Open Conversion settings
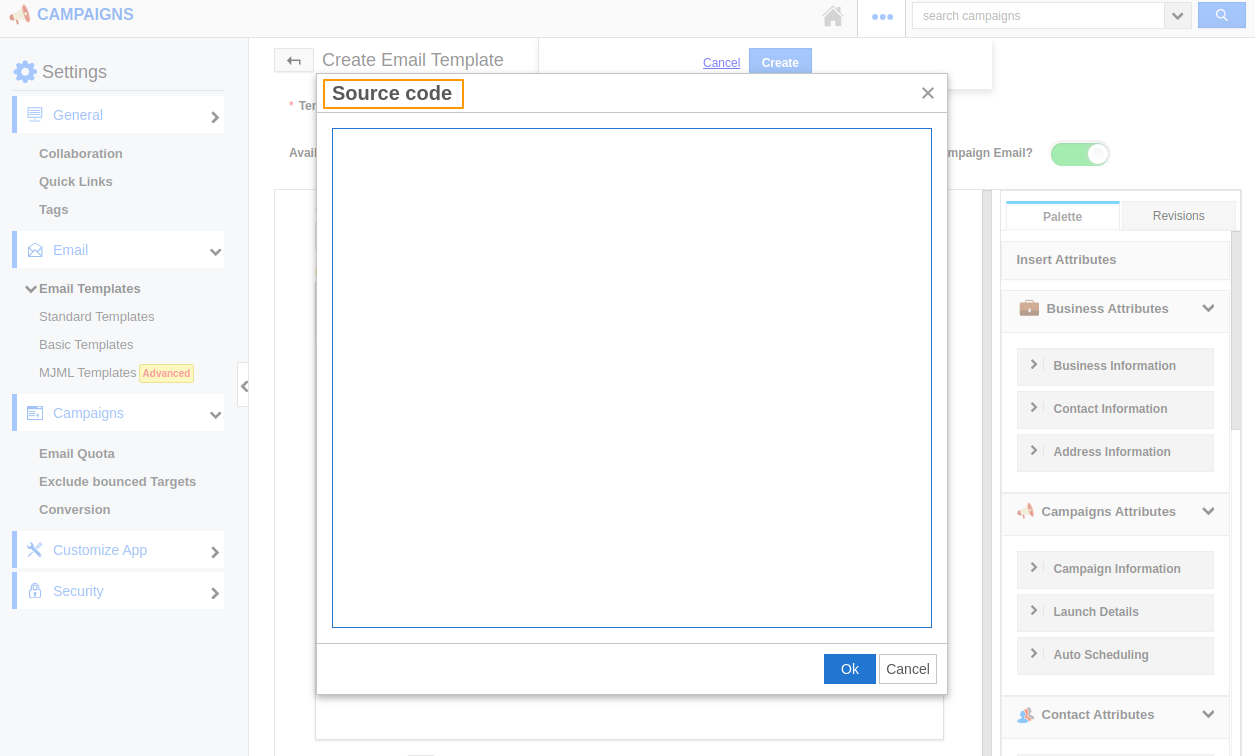The height and width of the screenshot is (756, 1255). click(75, 509)
